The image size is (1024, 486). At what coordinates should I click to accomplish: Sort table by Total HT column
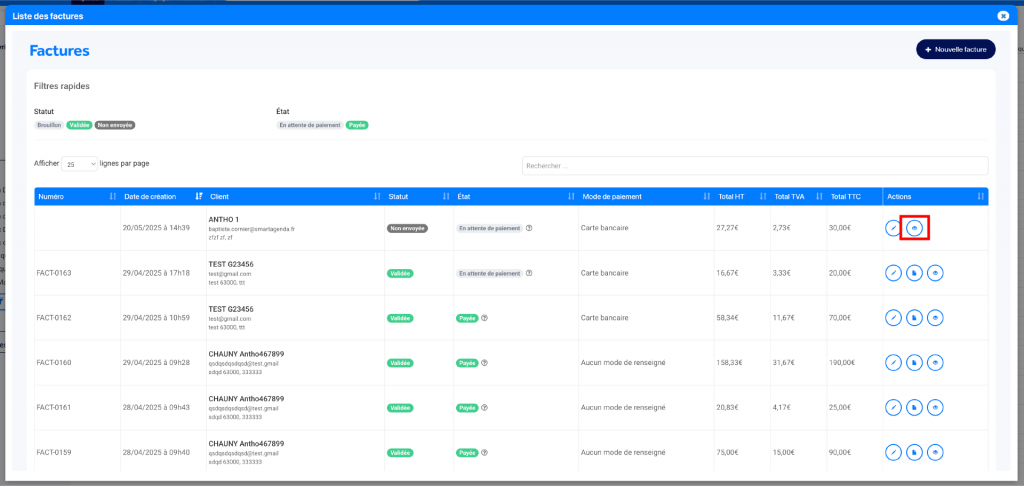[742, 197]
